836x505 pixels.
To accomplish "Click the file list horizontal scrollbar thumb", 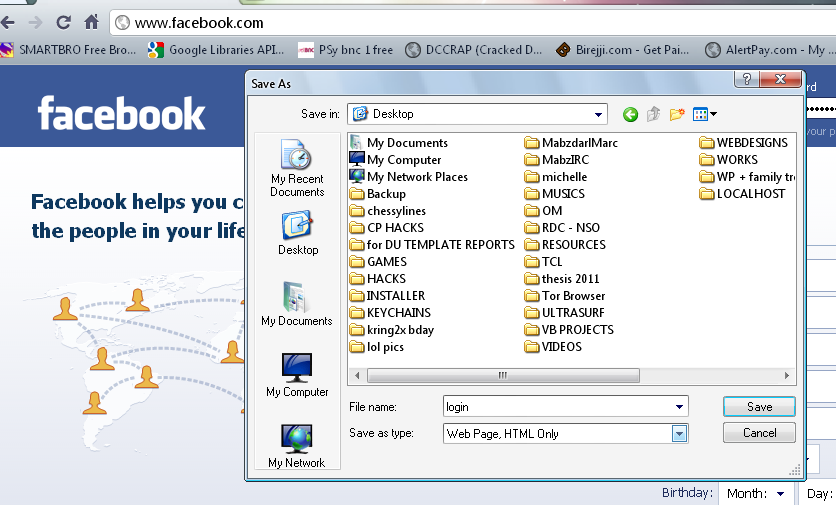I will tap(503, 375).
